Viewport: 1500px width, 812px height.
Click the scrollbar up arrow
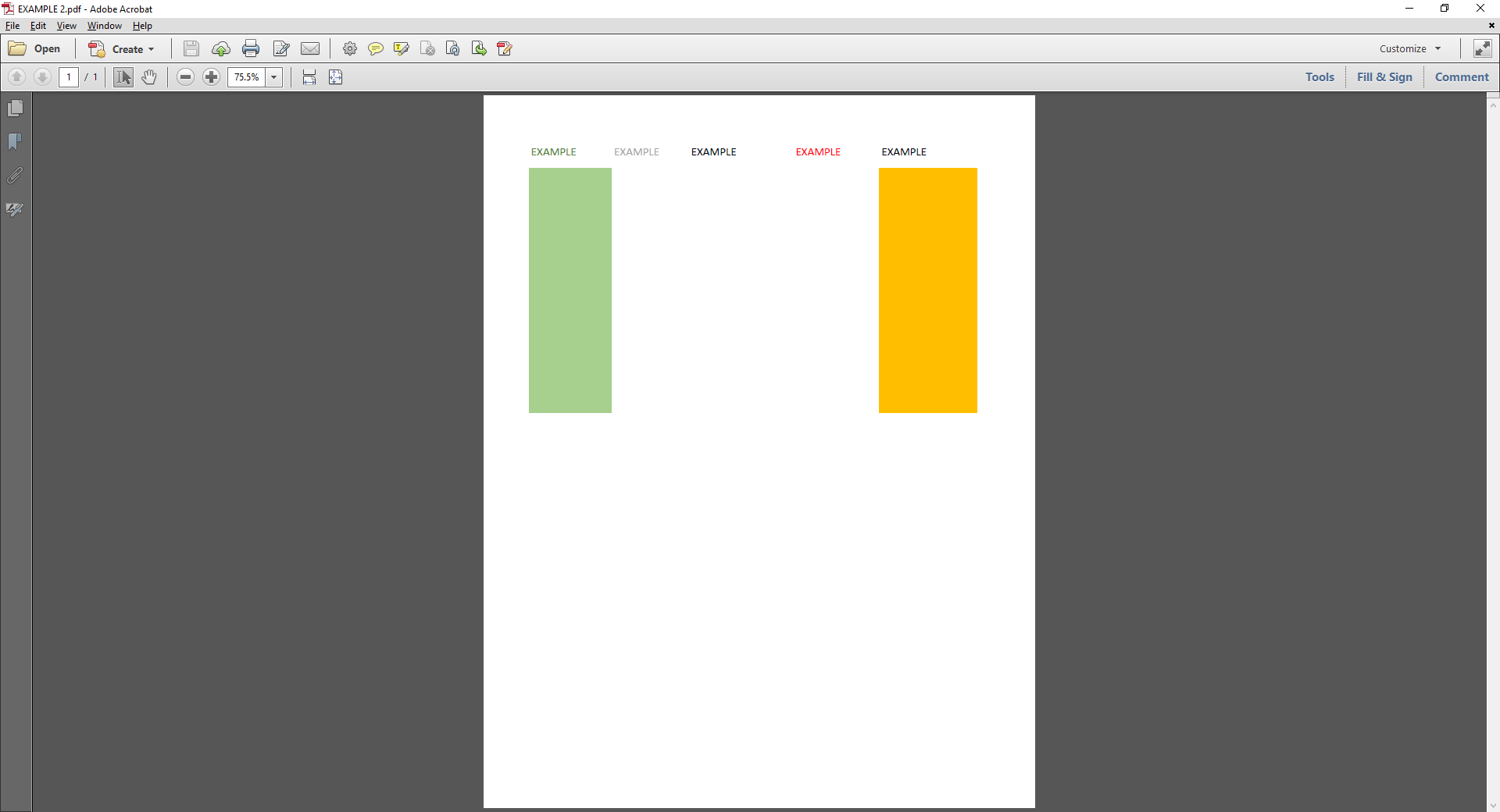(1493, 105)
